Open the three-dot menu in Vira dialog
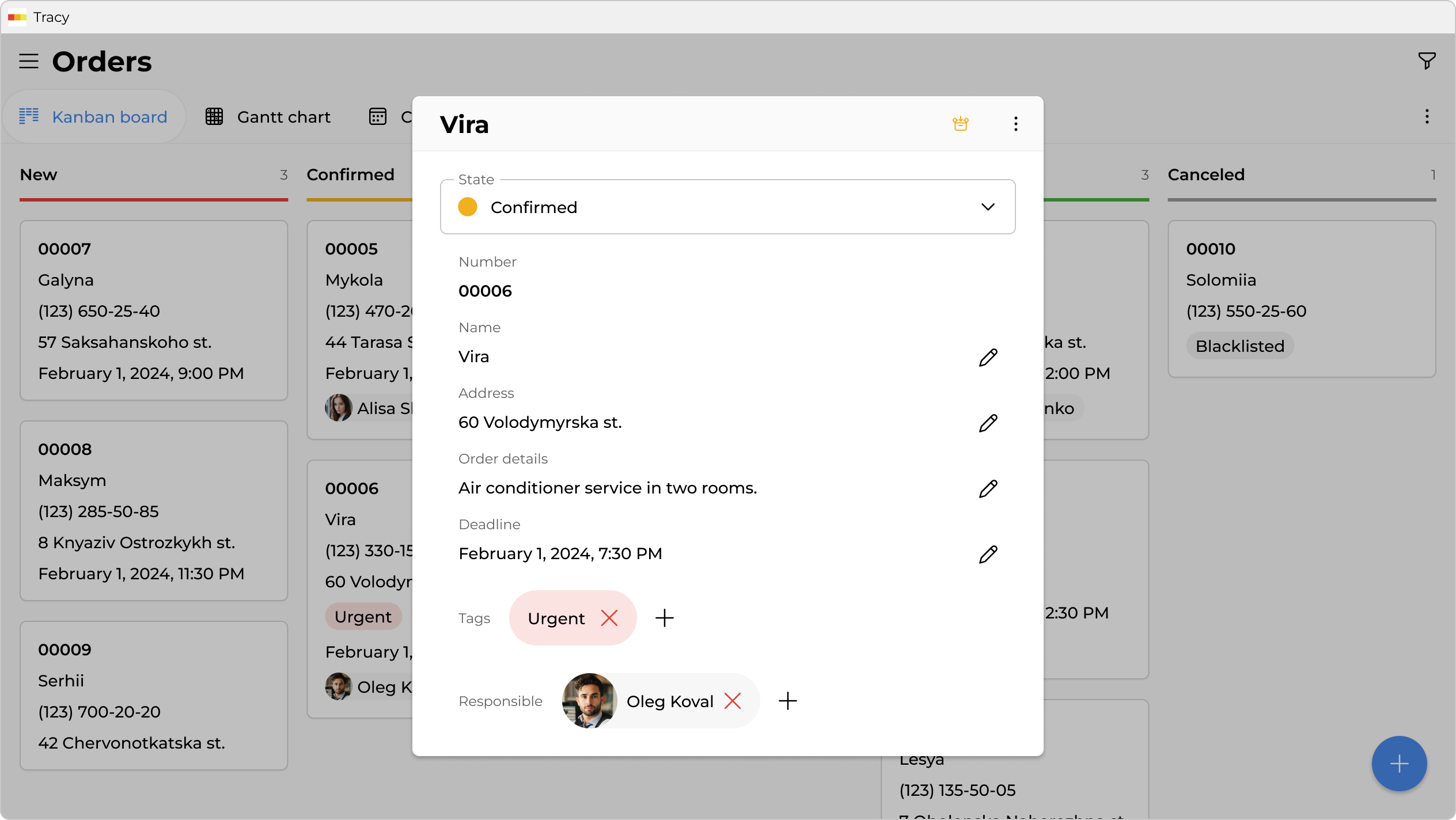 coord(1015,124)
